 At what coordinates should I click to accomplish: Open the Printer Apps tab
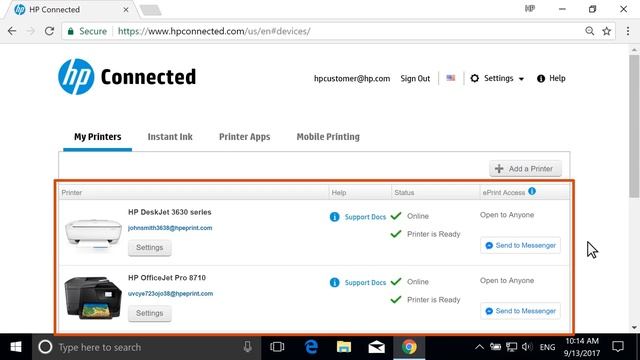244,137
